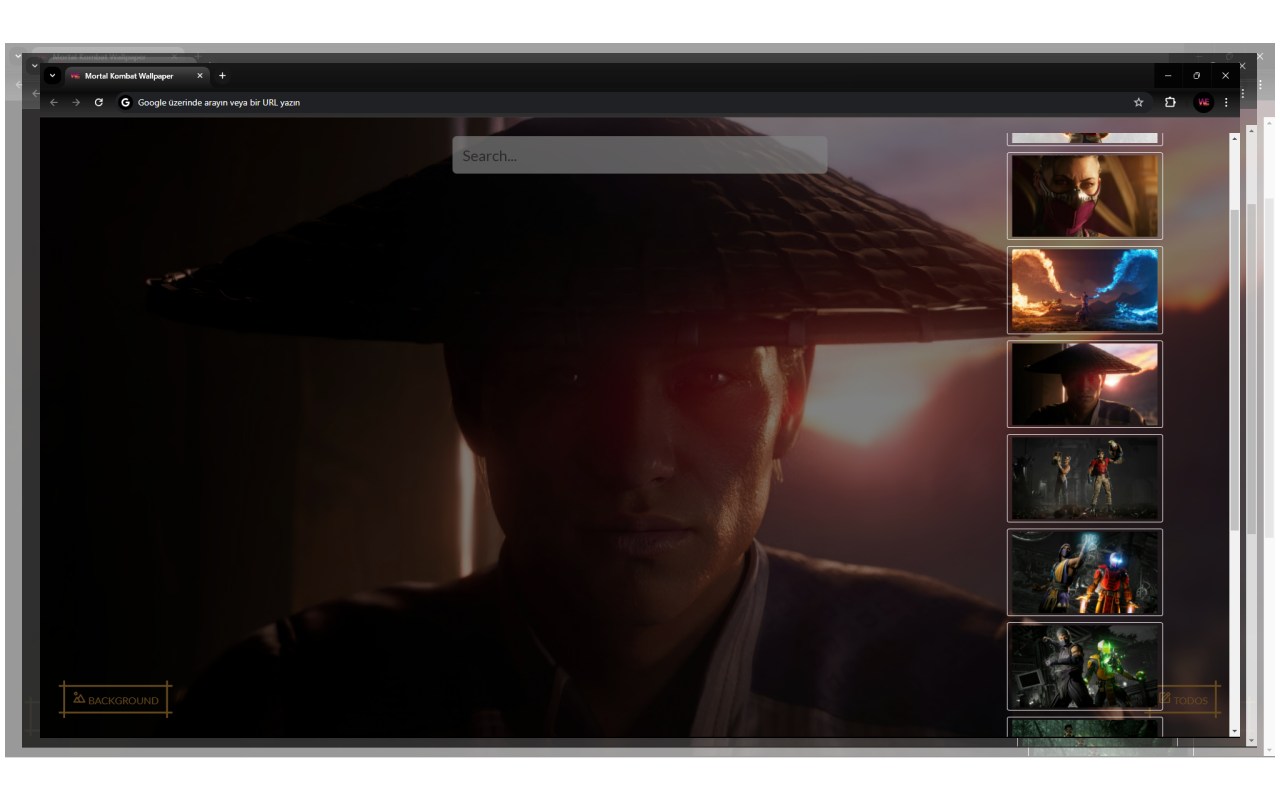Choose the dark arena fighters wallpaper thumbnail
Screen dimensions: 1280x800
(1085, 478)
